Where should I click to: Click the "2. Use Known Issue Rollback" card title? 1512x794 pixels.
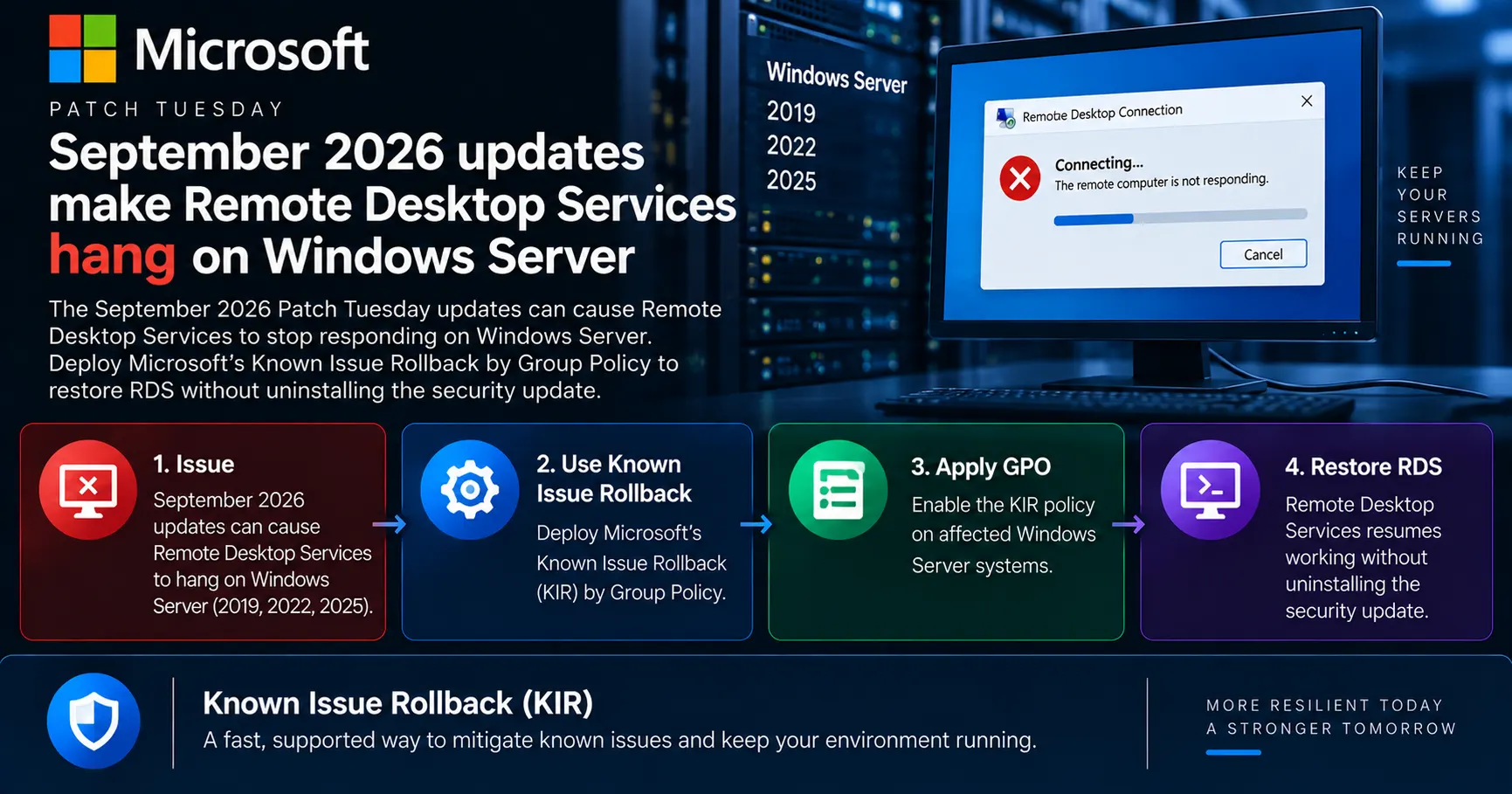pyautogui.click(x=614, y=479)
